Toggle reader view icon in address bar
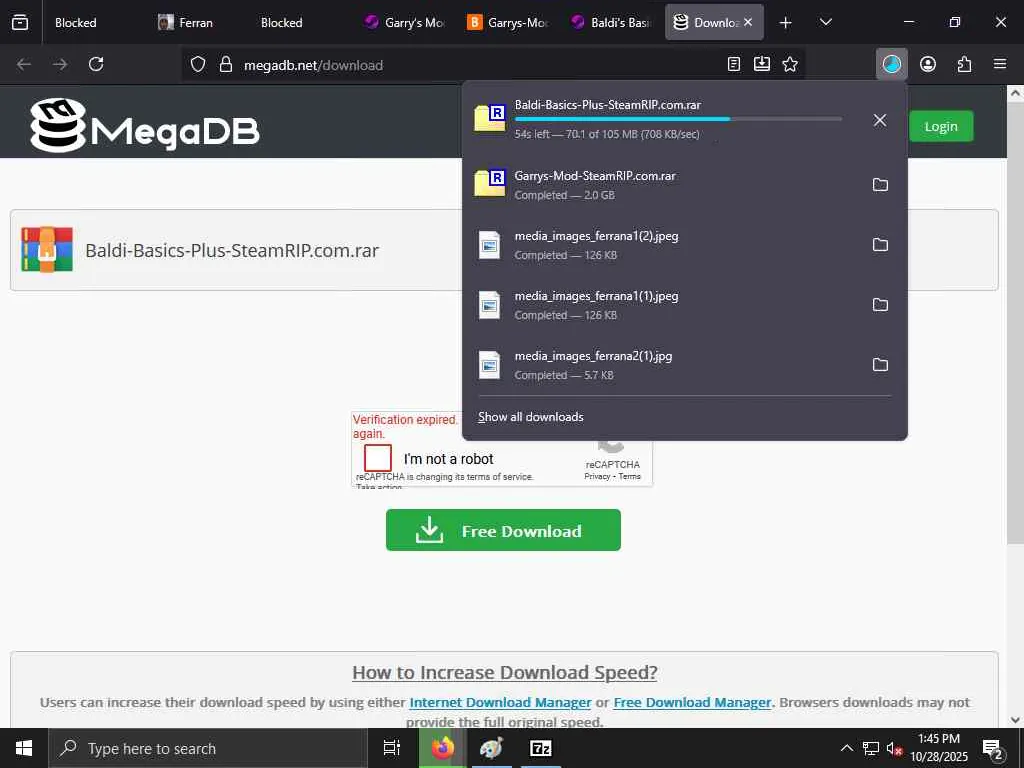 pyautogui.click(x=734, y=64)
